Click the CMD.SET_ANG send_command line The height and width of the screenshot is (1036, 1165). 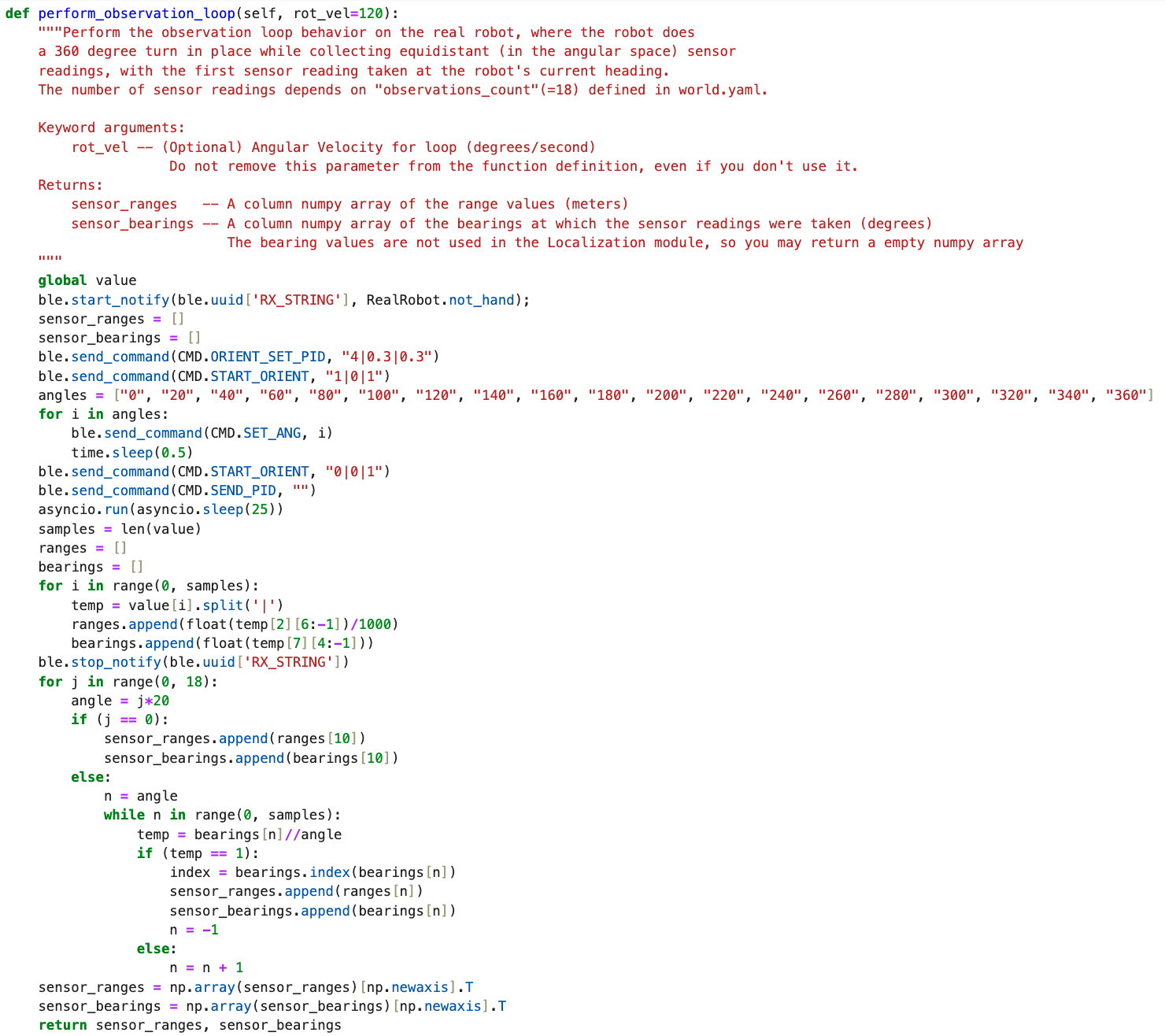(x=202, y=433)
